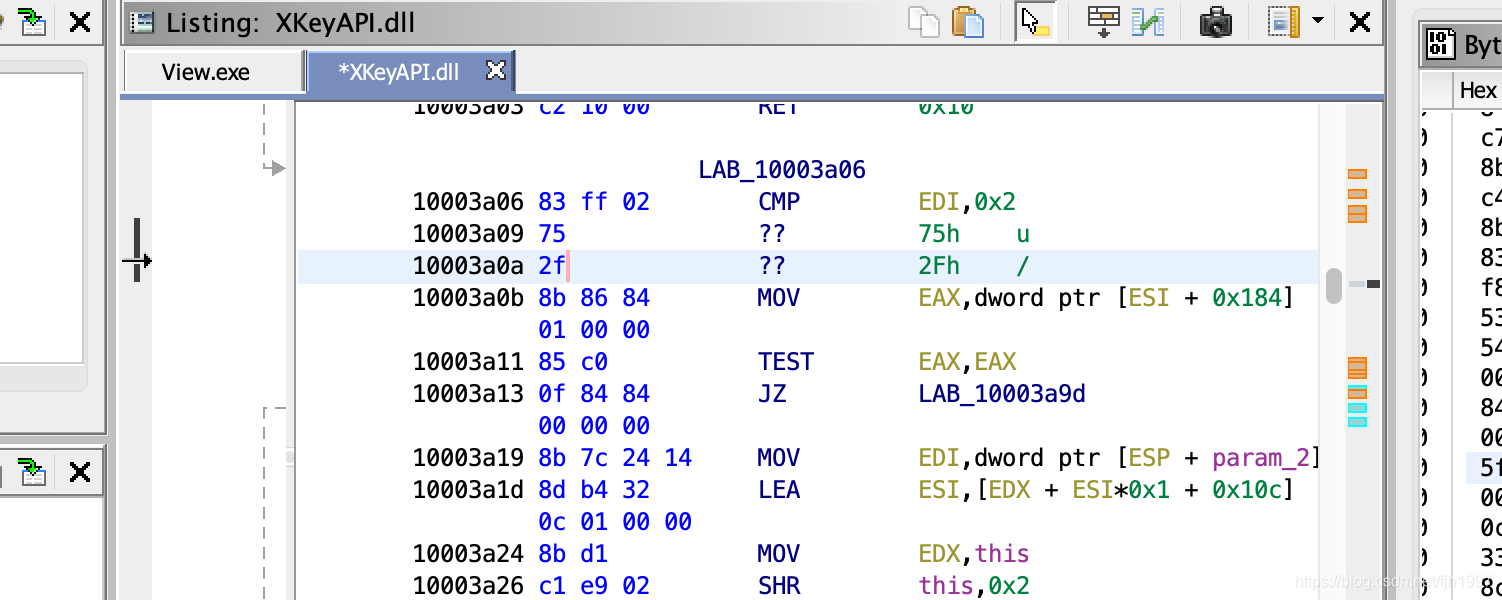Image resolution: width=1502 pixels, height=600 pixels.
Task: Click bytes 83 ff 02 at 10003a06
Action: [x=594, y=202]
